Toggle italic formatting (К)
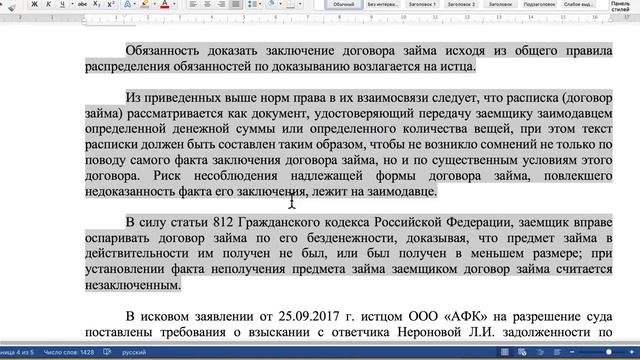 tap(49, 4)
